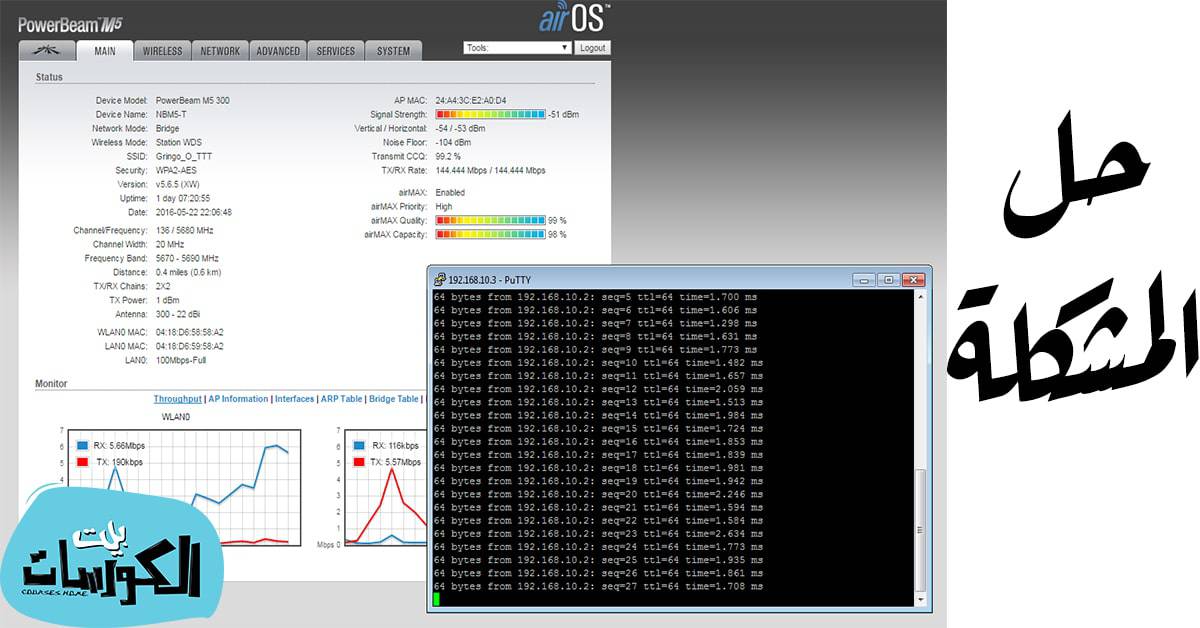1200x628 pixels.
Task: Click the PuTTY line with seq=5
Action: click(595, 297)
